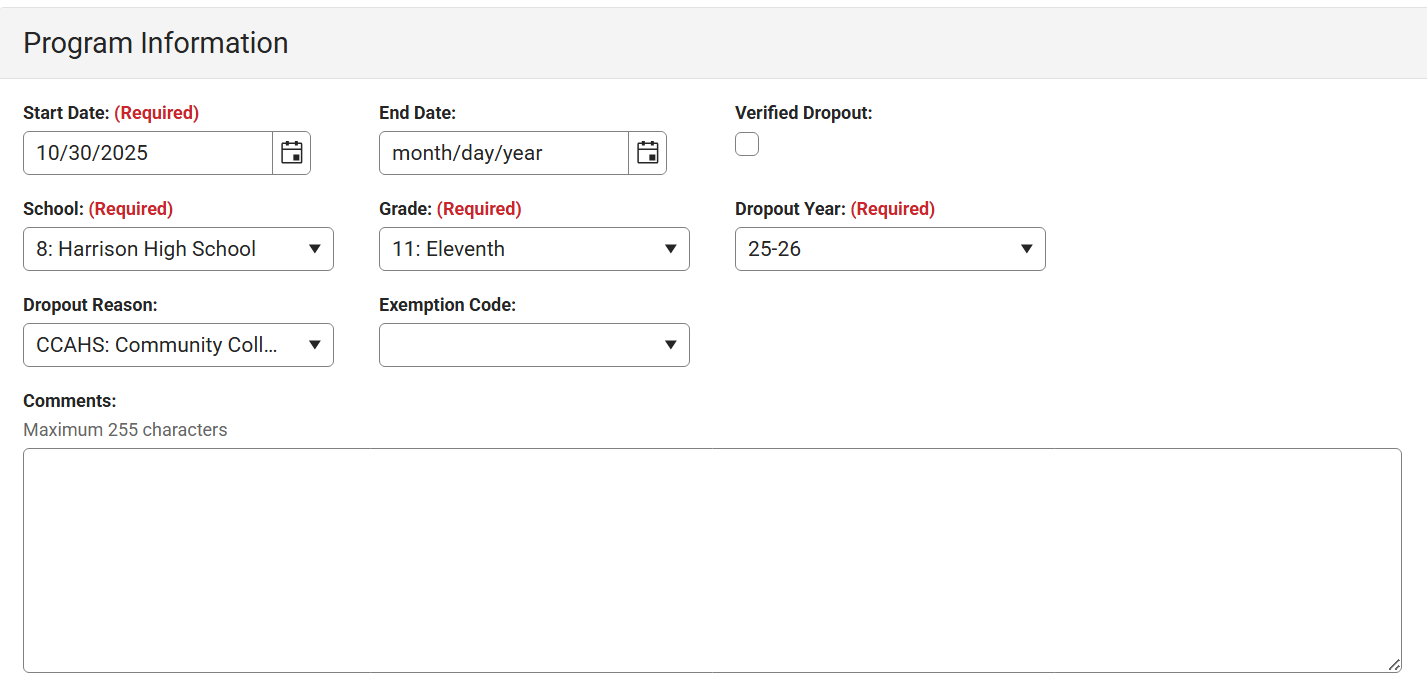Expand the Grade dropdown

coord(534,248)
